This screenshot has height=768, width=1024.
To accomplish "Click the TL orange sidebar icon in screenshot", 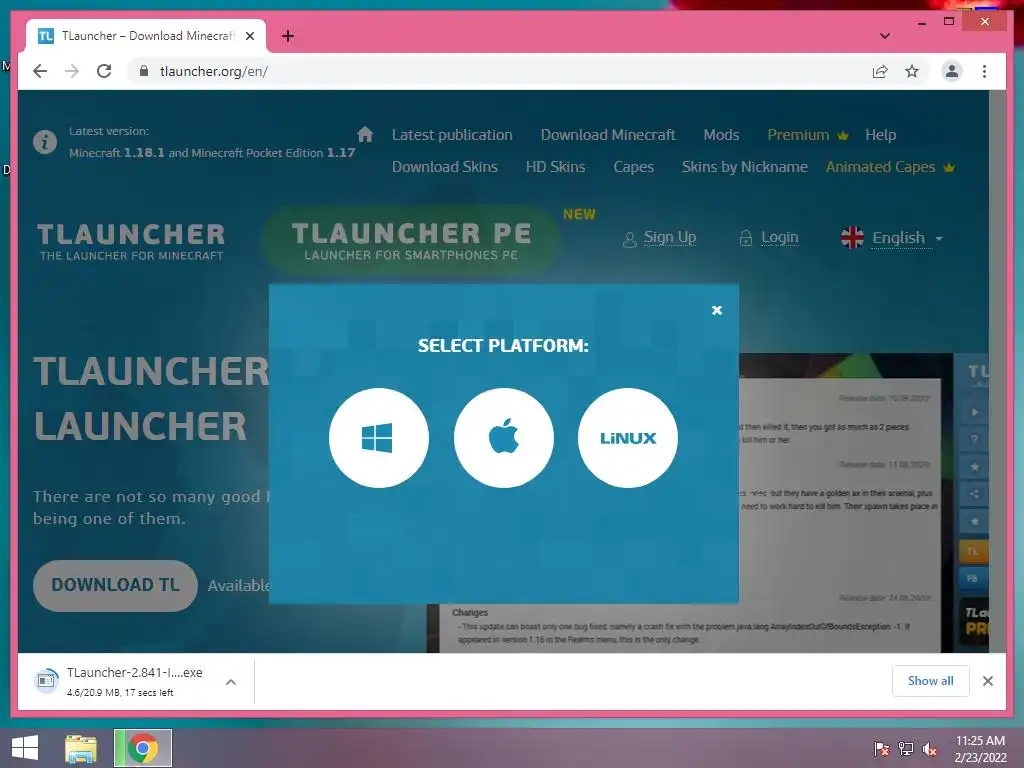I will click(972, 551).
